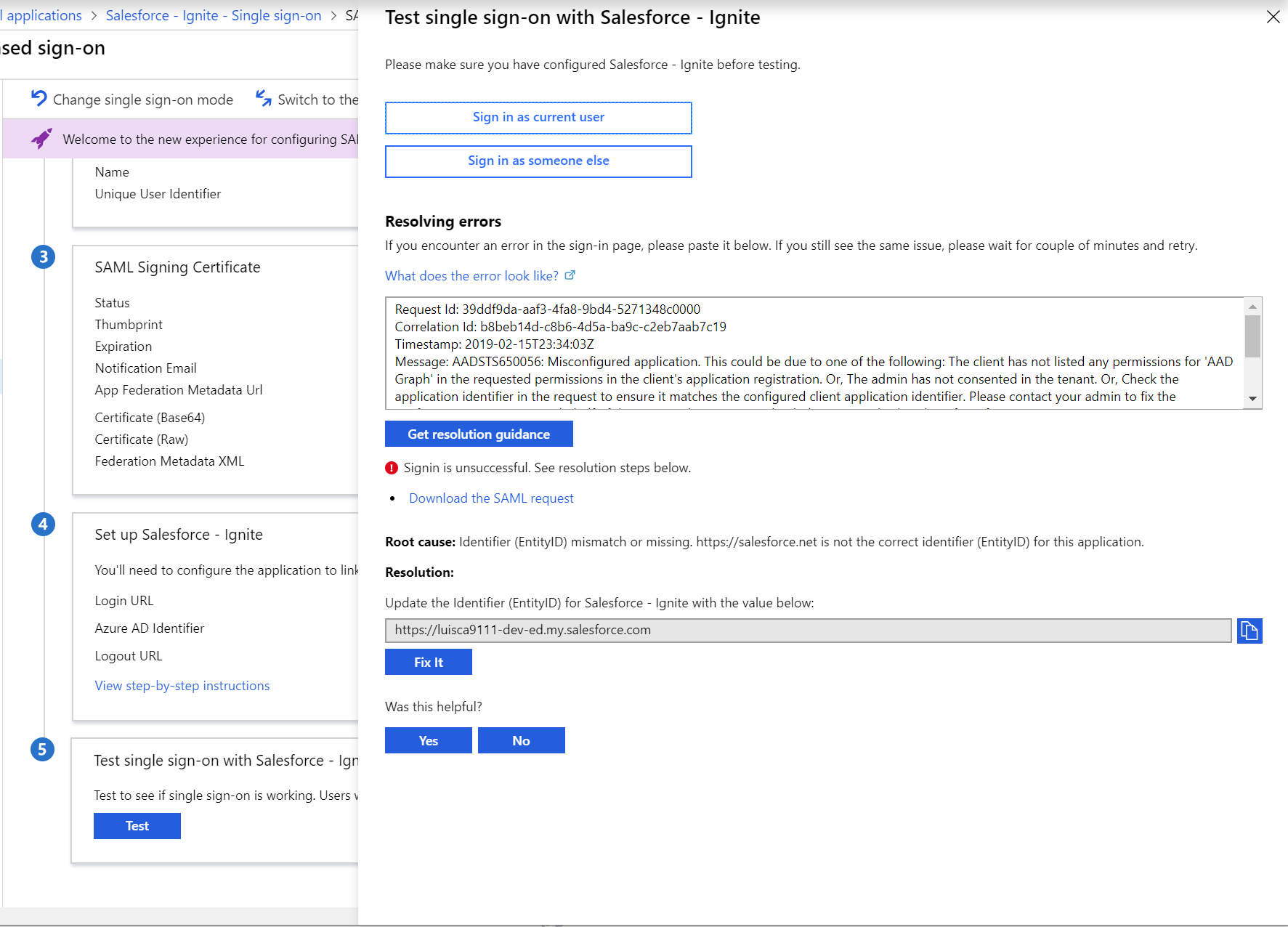
Task: Select the Certificate (Base64) row
Action: [150, 418]
